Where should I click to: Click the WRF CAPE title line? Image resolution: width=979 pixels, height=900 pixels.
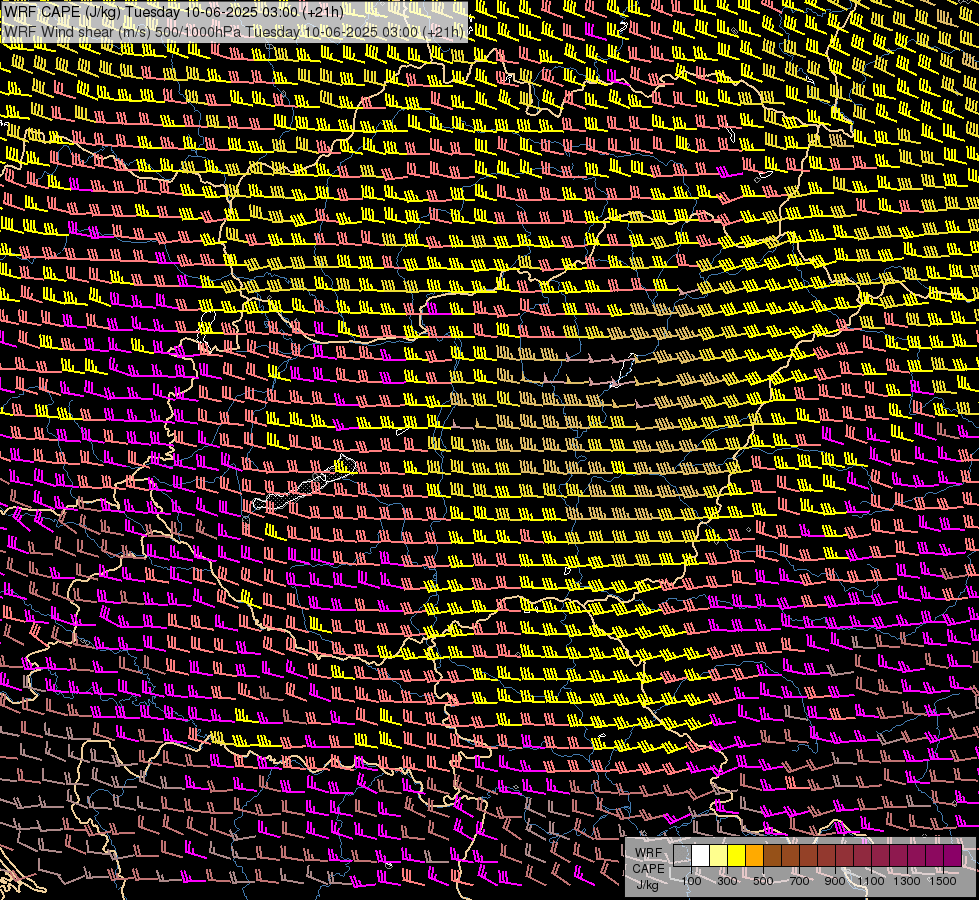click(x=173, y=12)
